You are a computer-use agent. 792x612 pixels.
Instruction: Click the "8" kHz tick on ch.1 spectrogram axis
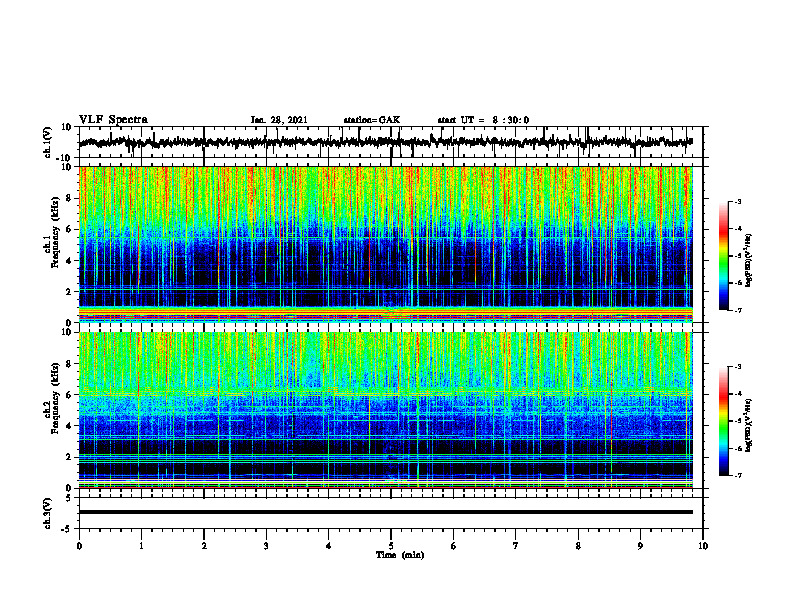pyautogui.click(x=70, y=198)
